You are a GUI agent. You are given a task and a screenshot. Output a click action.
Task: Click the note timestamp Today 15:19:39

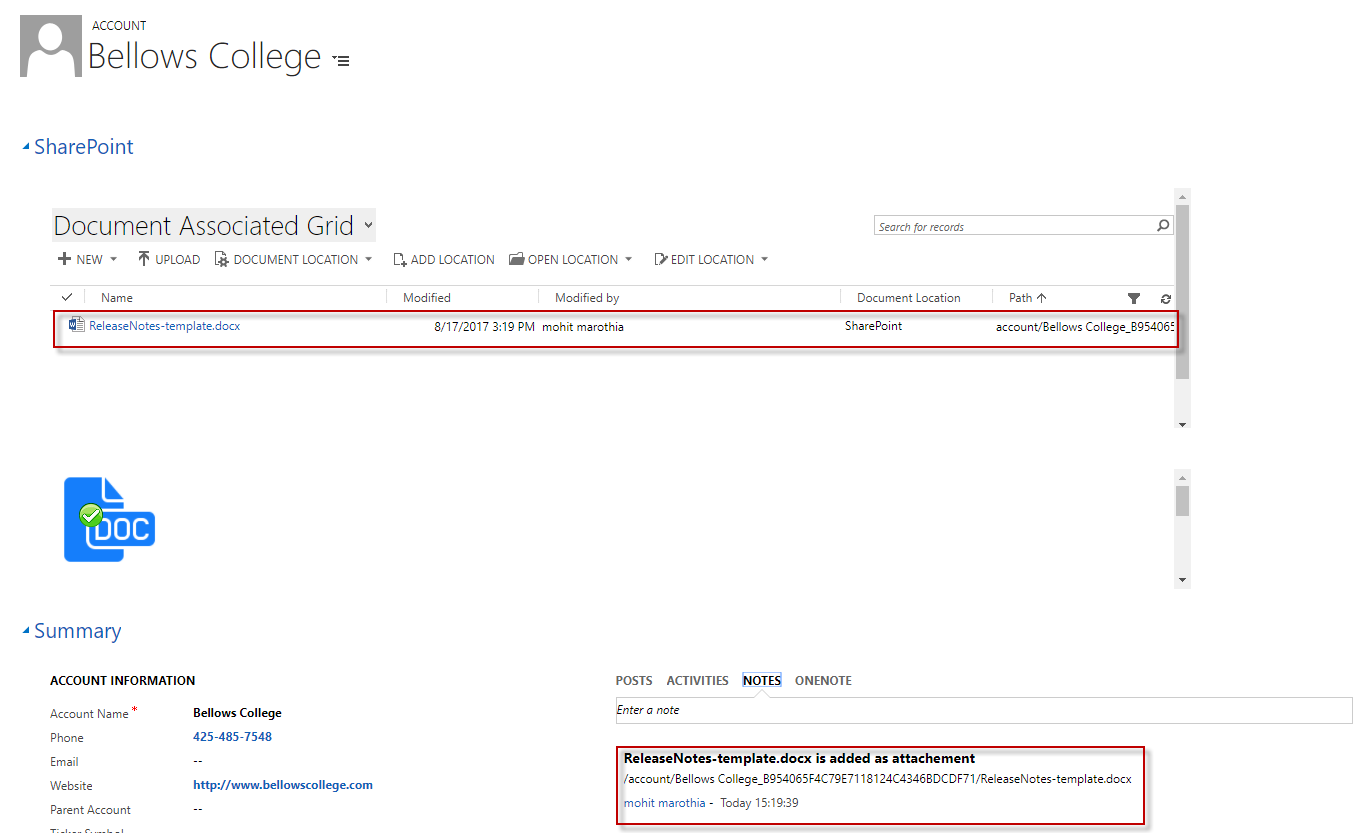pos(759,803)
